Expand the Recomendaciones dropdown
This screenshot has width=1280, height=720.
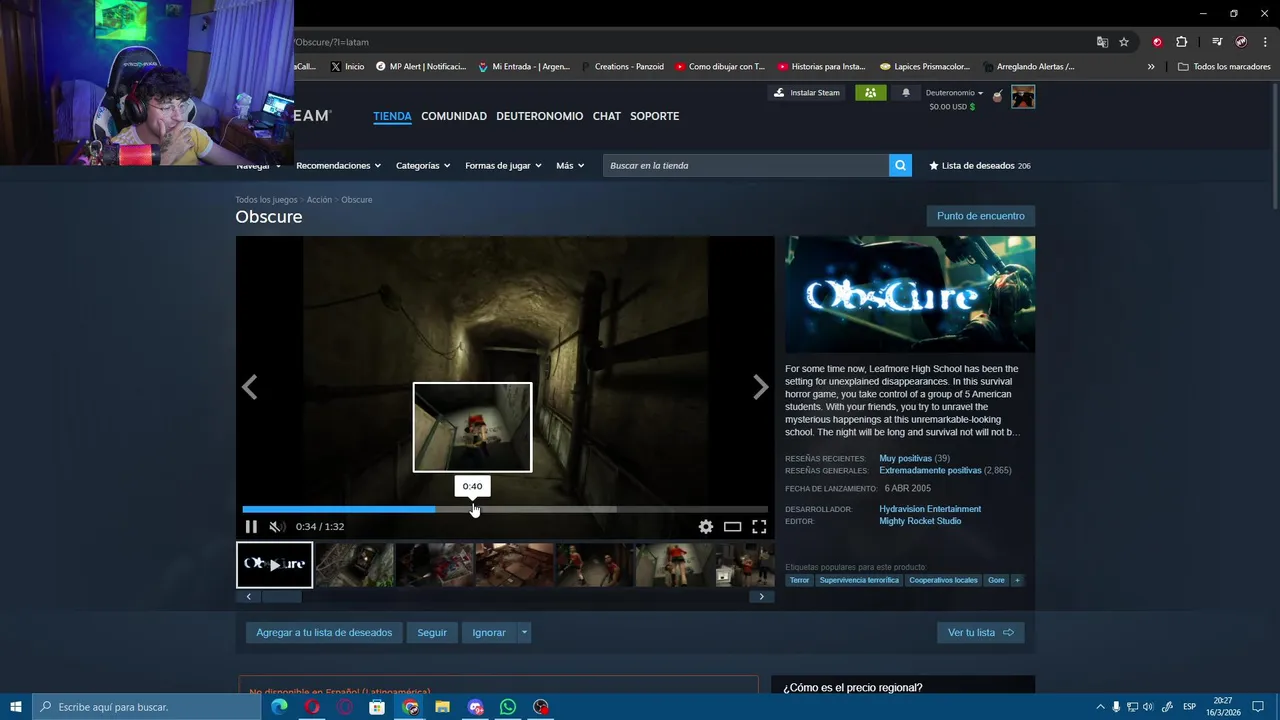(x=339, y=166)
